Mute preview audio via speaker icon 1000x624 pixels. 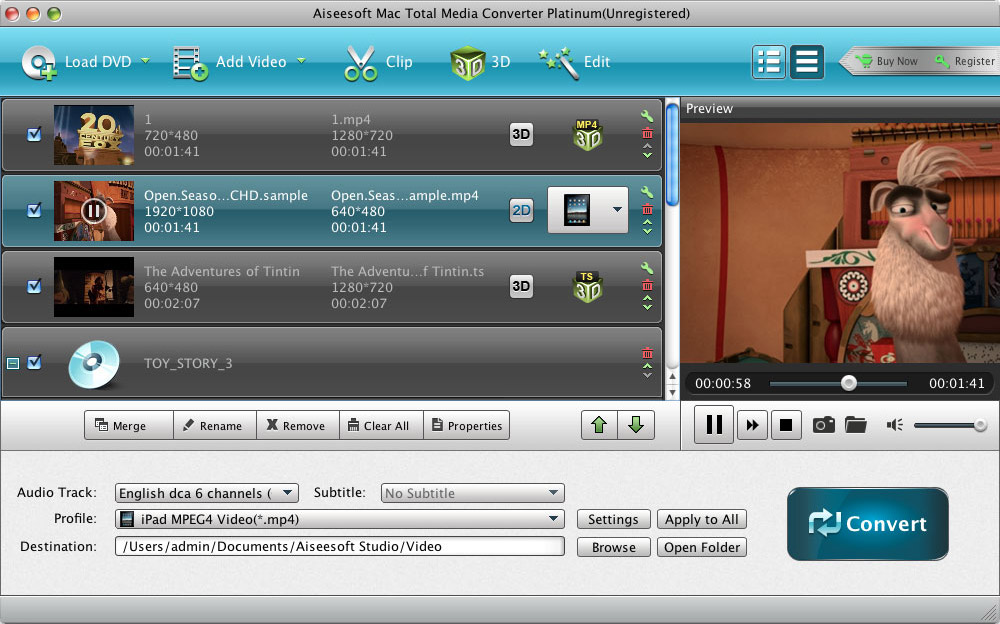893,424
